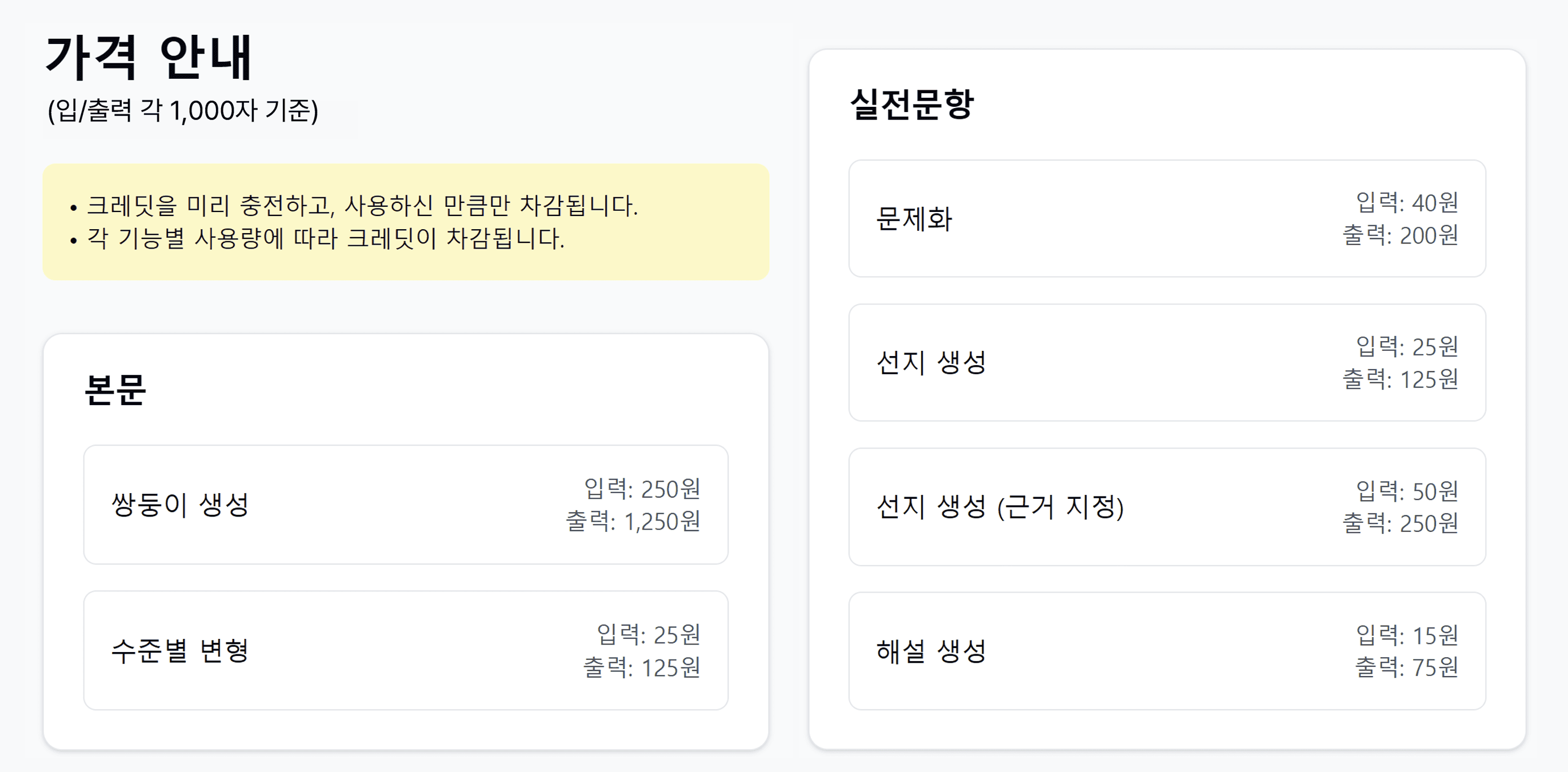Select the 선지 생성 (근거 지정) row
Screen dimensions: 1568x772
click(x=1167, y=506)
